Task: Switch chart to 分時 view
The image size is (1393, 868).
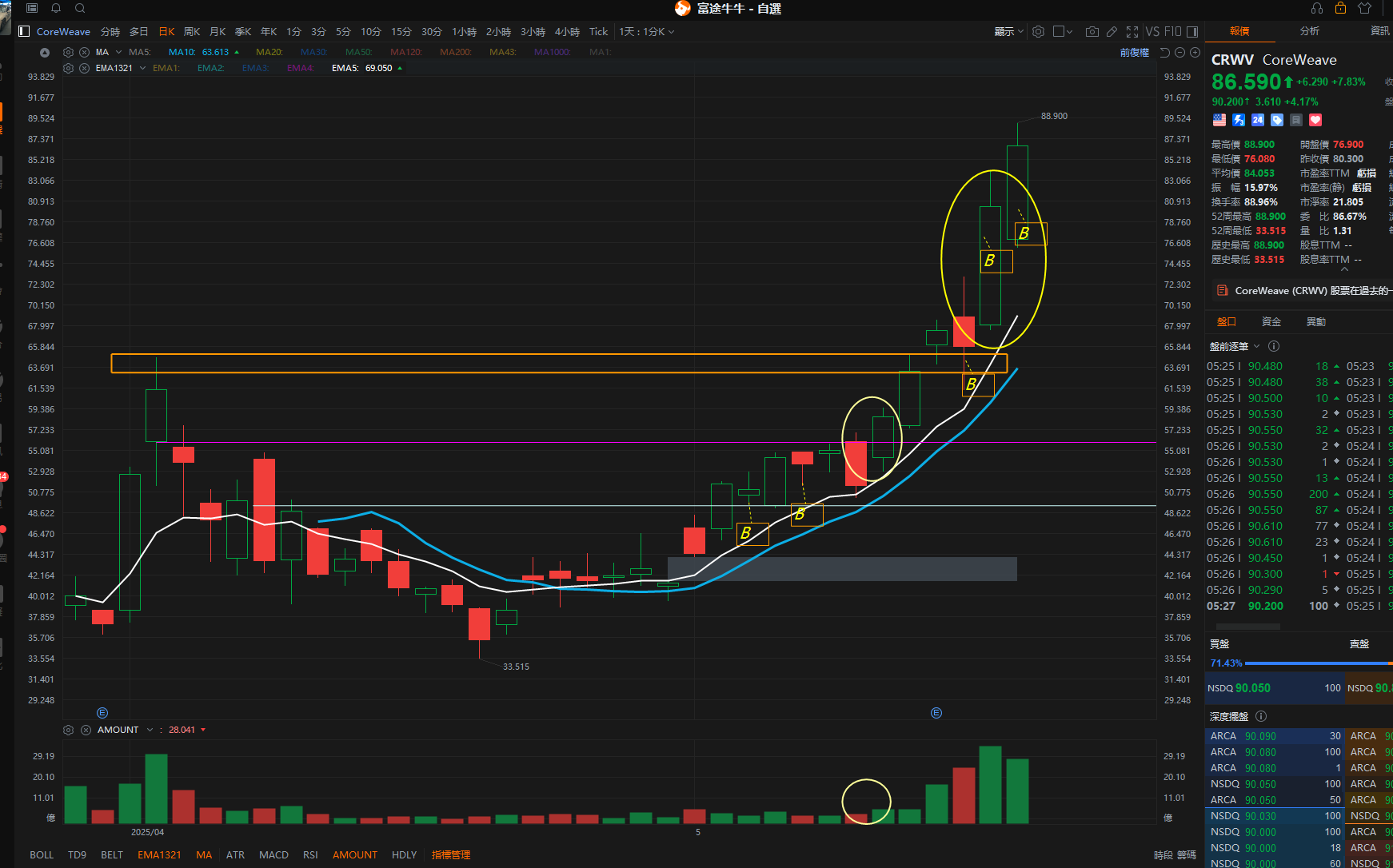Action: coord(110,32)
